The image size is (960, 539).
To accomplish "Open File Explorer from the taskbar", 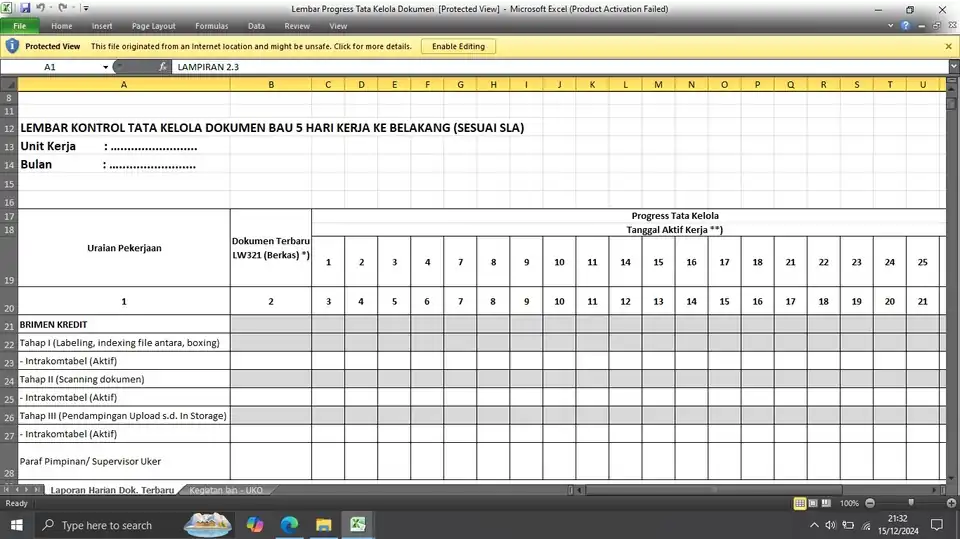I will [323, 525].
